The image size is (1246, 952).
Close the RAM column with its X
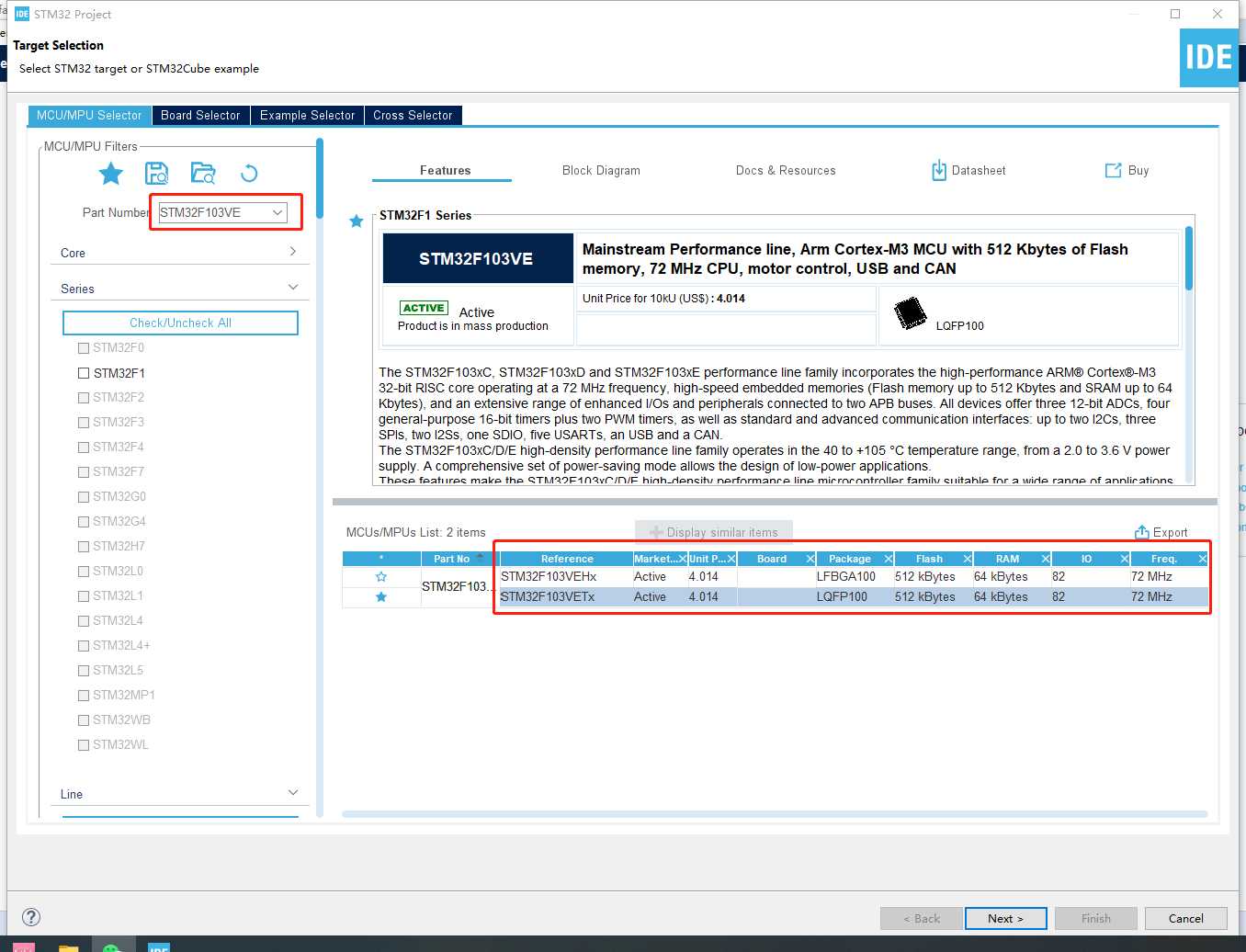1046,559
